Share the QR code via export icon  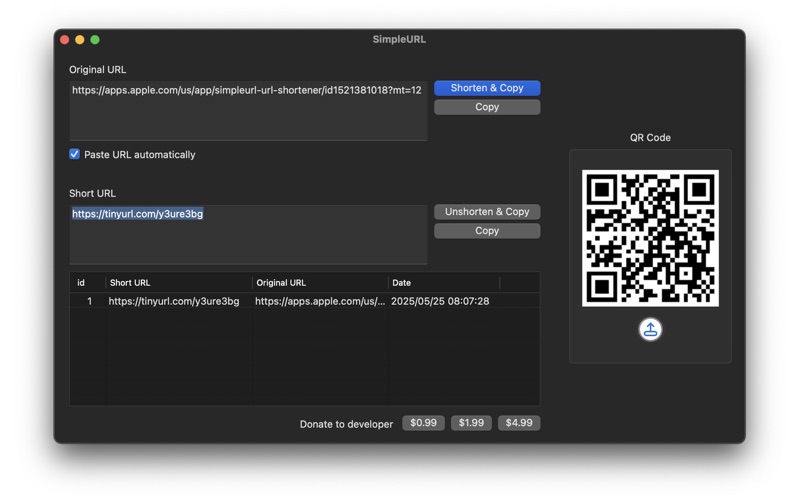[x=650, y=329]
